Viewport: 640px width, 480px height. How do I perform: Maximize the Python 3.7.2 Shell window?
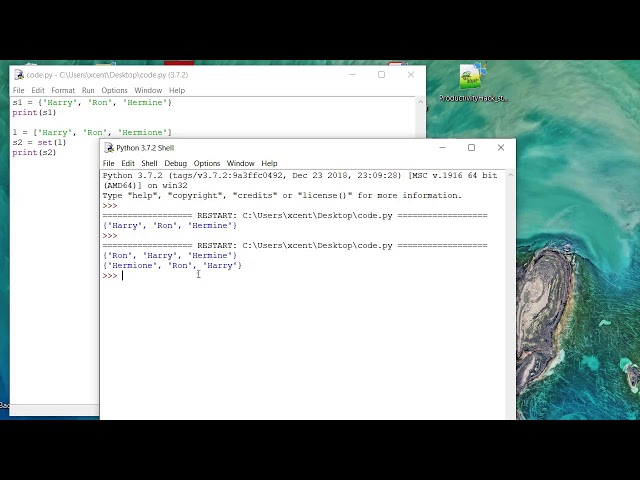pyautogui.click(x=471, y=147)
